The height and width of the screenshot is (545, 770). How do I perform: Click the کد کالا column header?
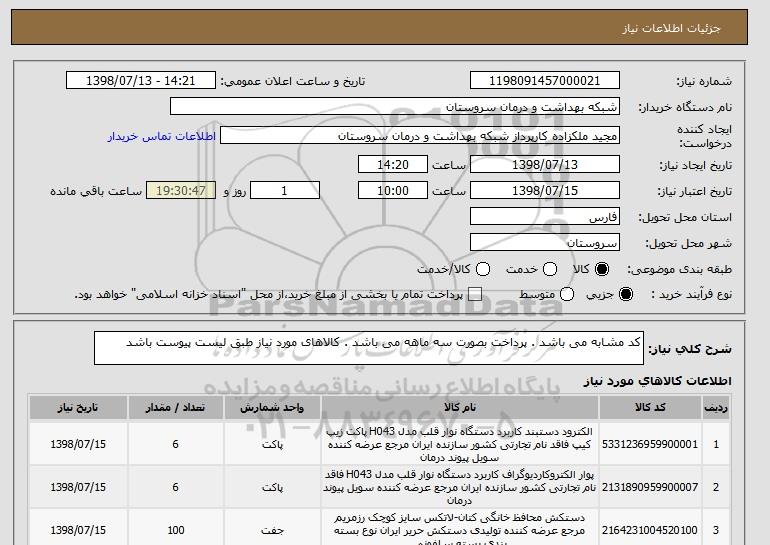pyautogui.click(x=650, y=408)
